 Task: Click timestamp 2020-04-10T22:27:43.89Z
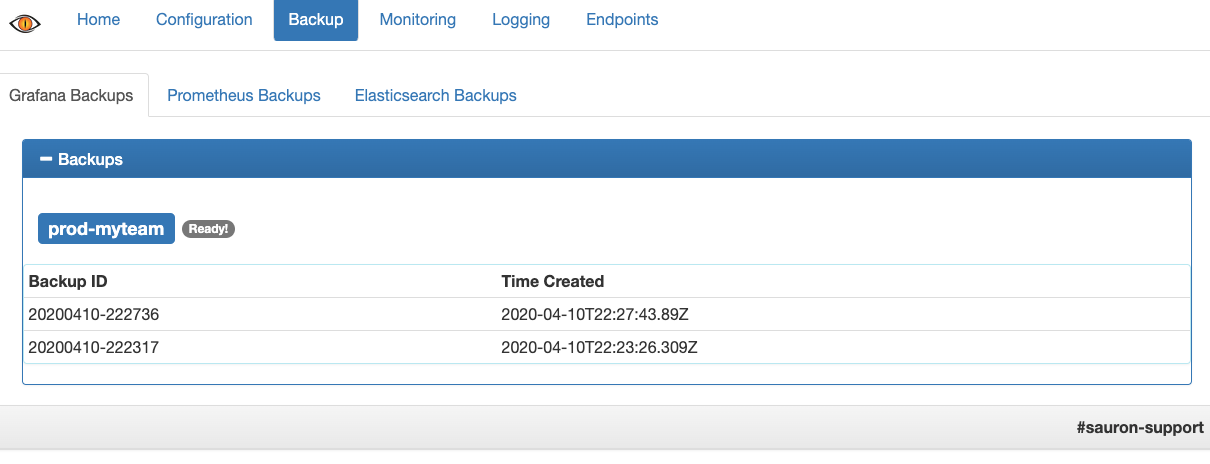click(x=595, y=314)
